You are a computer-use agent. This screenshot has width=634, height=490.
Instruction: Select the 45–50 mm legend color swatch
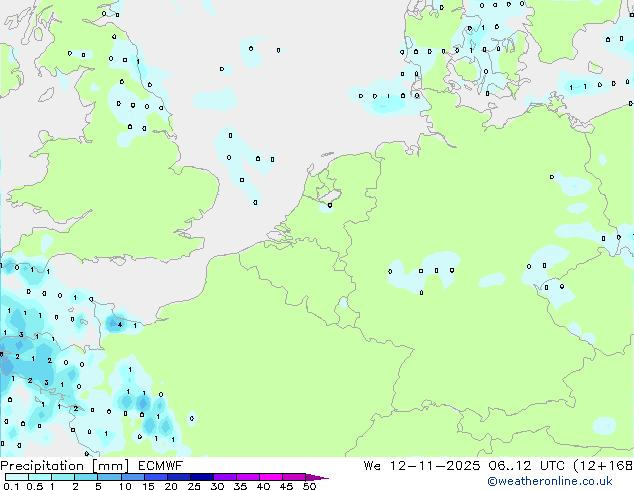pos(294,477)
